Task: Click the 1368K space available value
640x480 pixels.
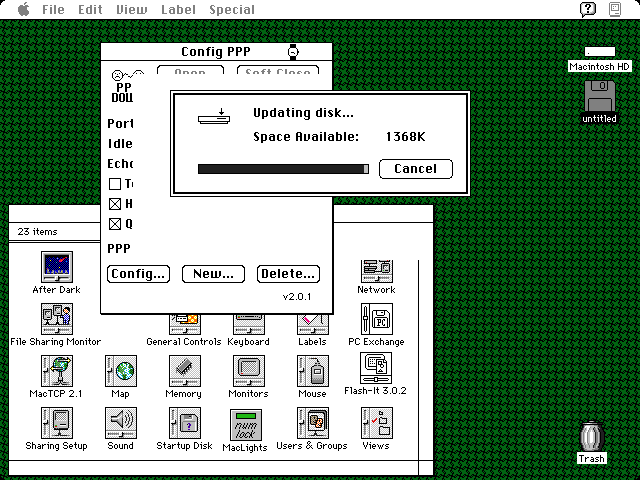Action: coord(406,136)
